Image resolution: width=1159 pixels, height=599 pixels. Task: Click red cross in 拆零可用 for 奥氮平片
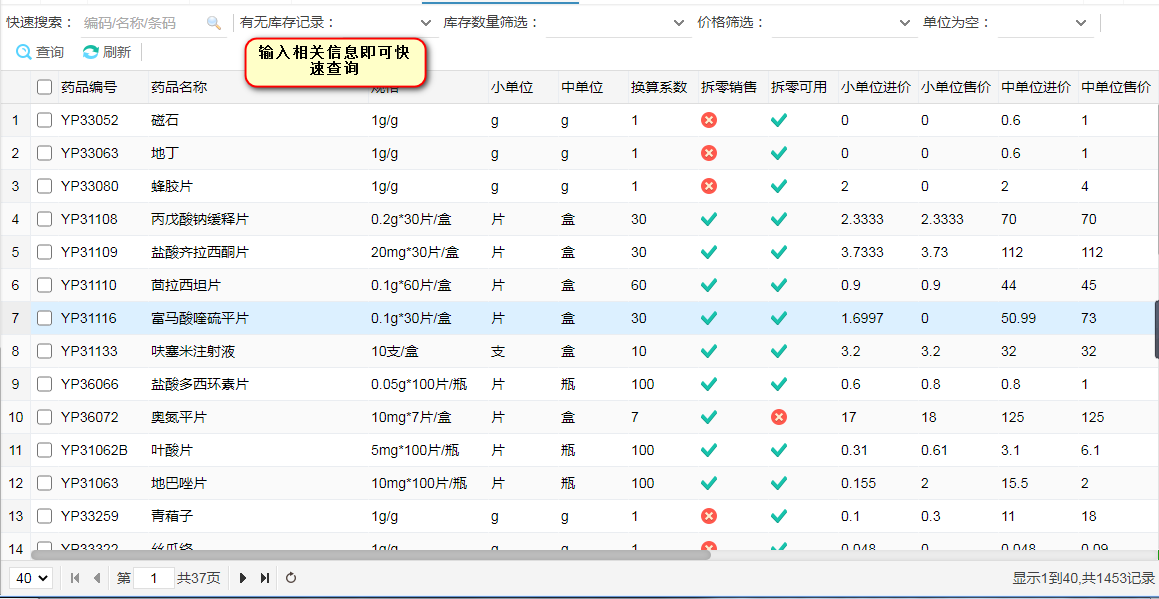coord(778,417)
